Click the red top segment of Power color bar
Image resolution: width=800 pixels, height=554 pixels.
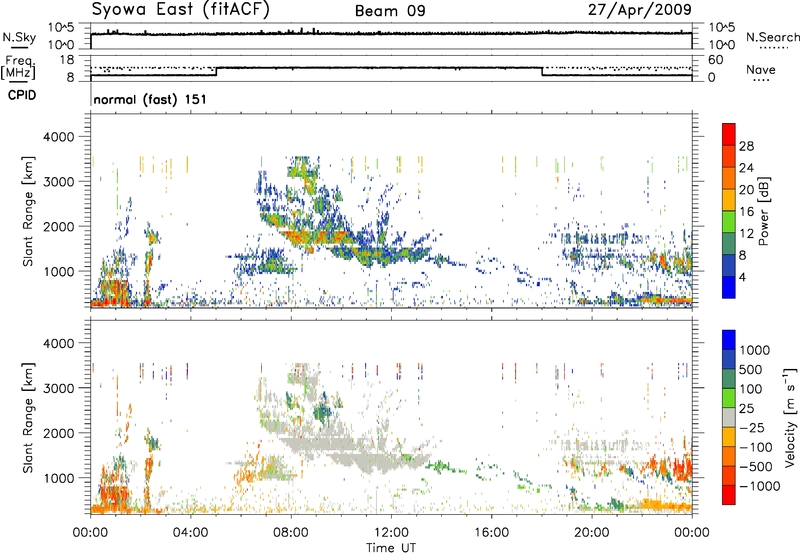(729, 134)
